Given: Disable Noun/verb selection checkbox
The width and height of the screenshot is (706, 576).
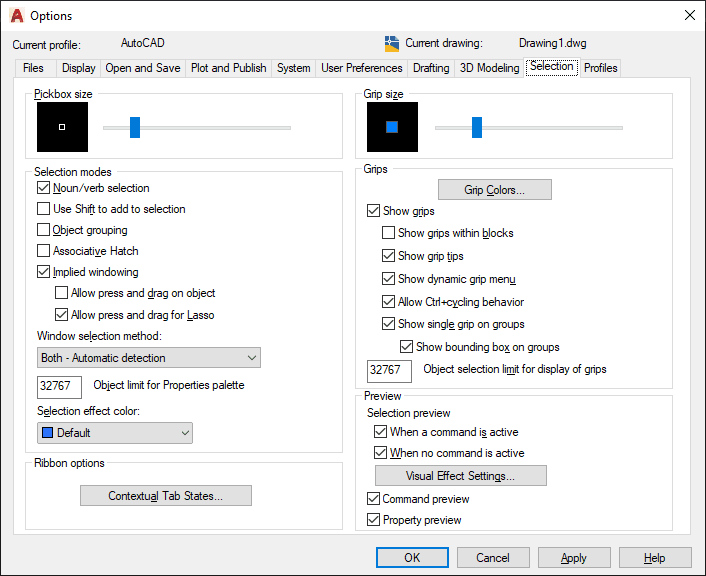Looking at the screenshot, I should click(x=44, y=188).
